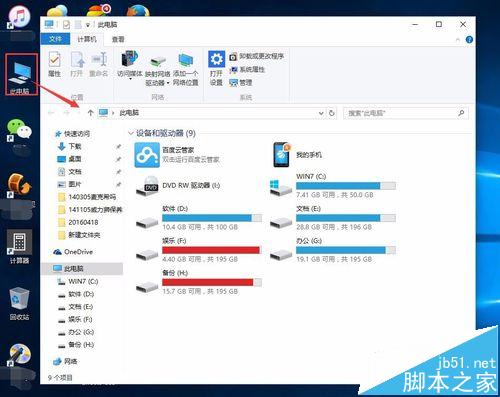Open 网络 in navigation pane
This screenshot has height=397, width=500.
pos(65,361)
